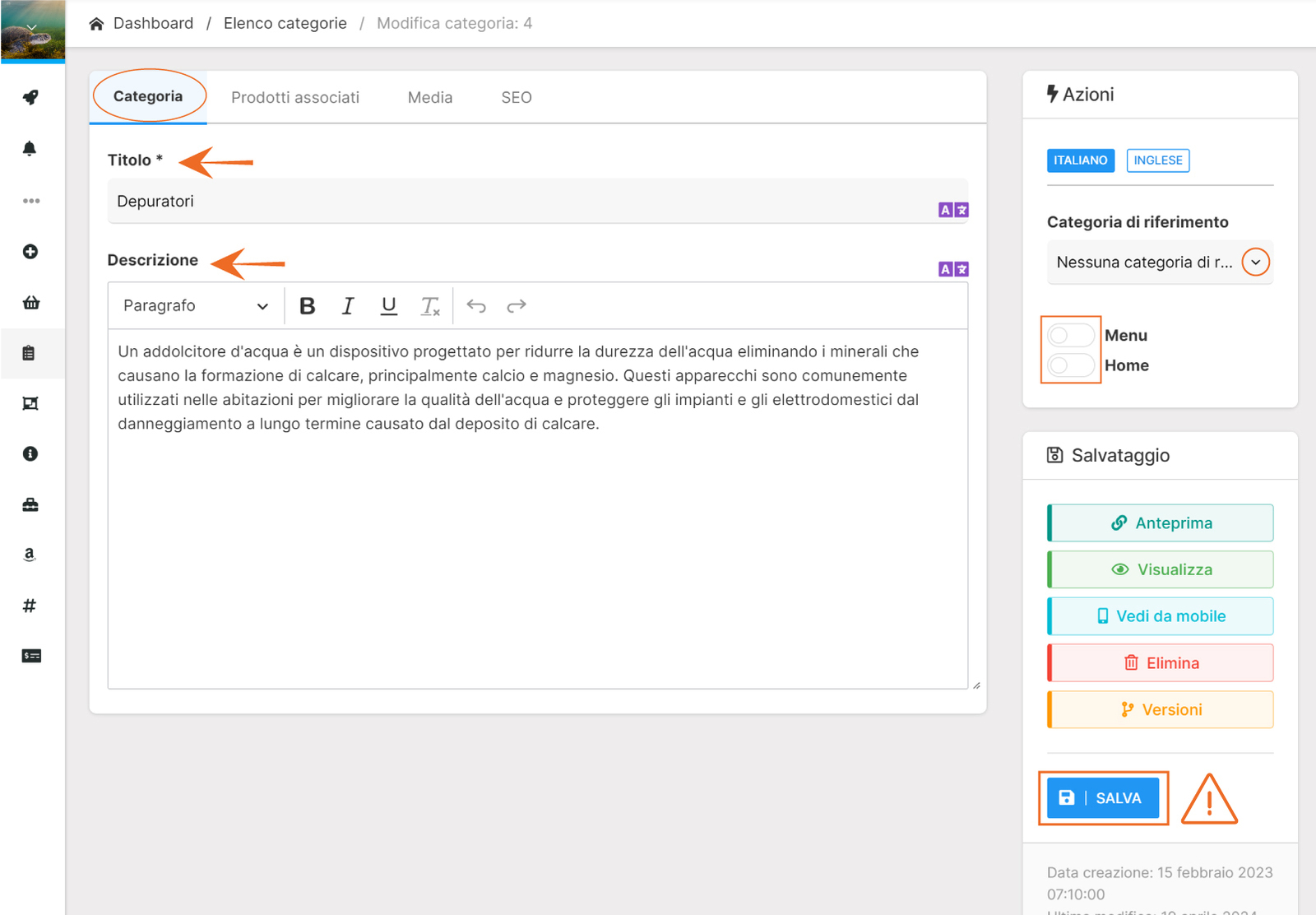Open the notifications bell icon
The image size is (1316, 915).
[30, 149]
